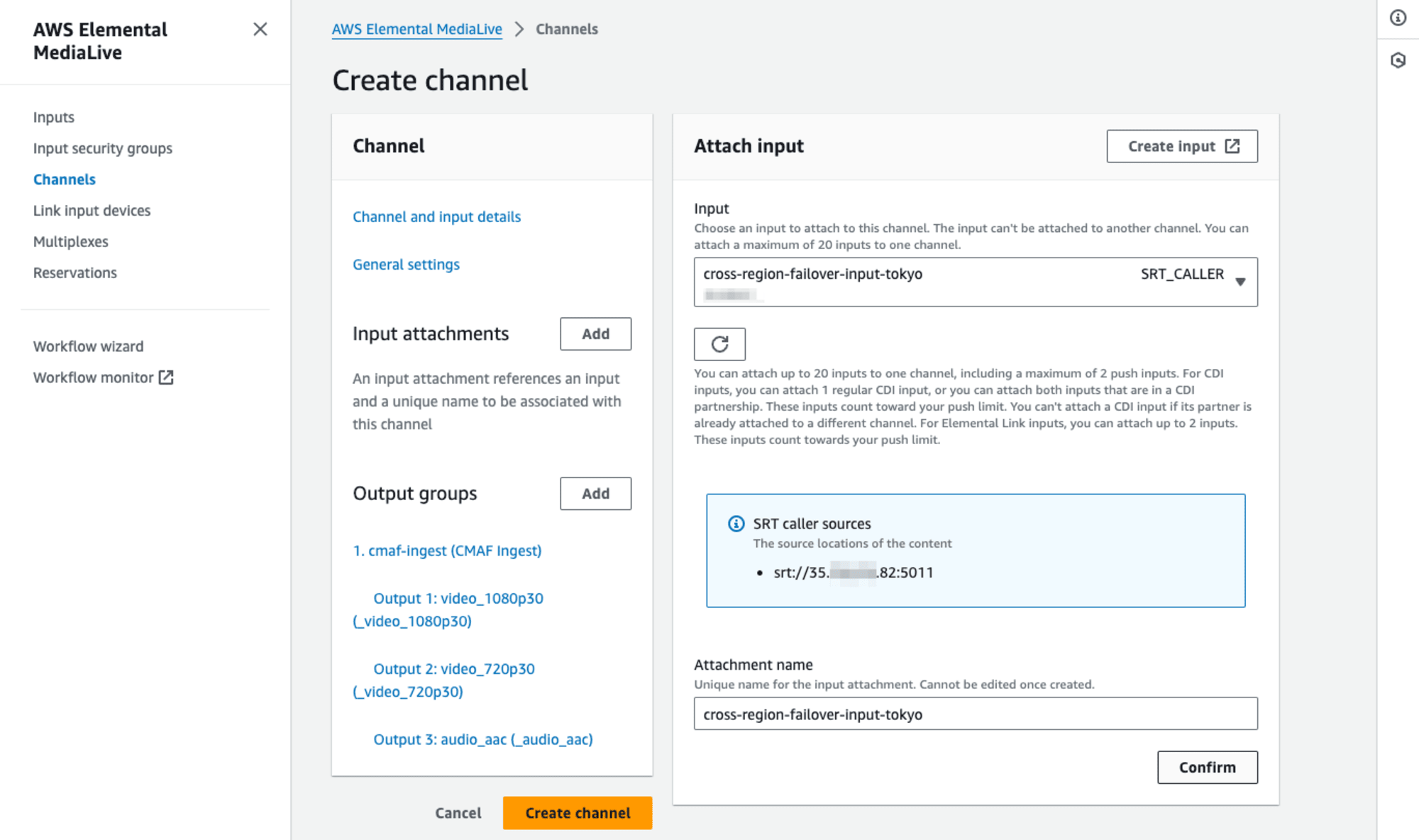
Task: Click the SRT_CALLER type label in the dropdown
Action: 1183,274
